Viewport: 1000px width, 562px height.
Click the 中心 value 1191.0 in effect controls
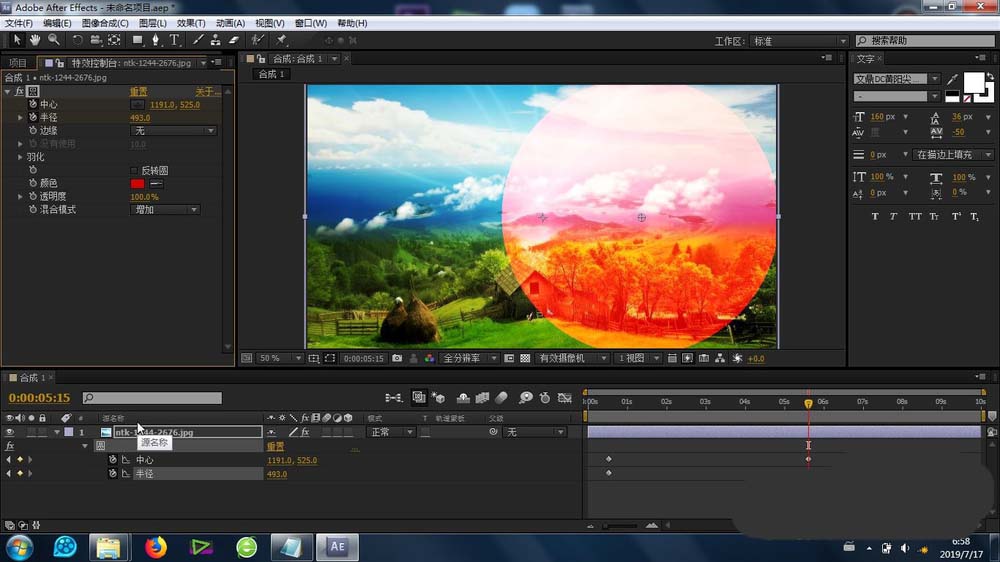[x=162, y=105]
